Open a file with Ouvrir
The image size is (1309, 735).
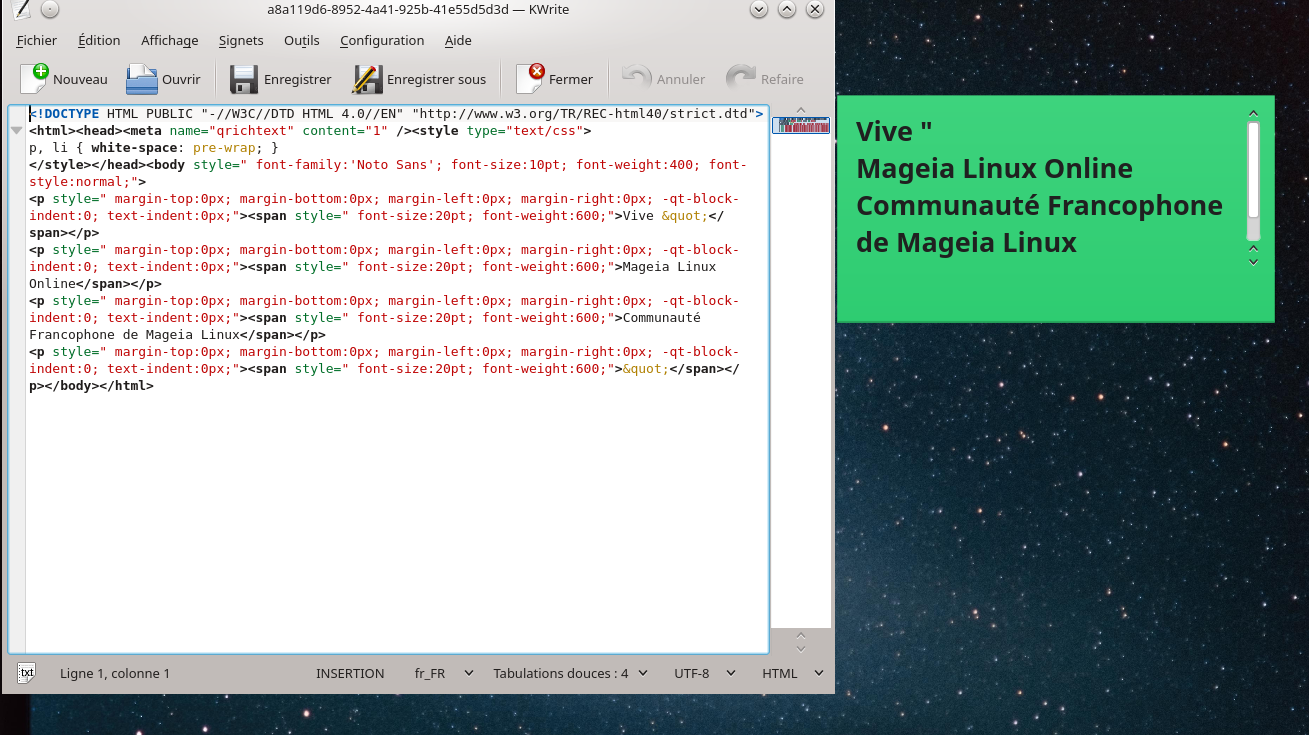pos(163,79)
